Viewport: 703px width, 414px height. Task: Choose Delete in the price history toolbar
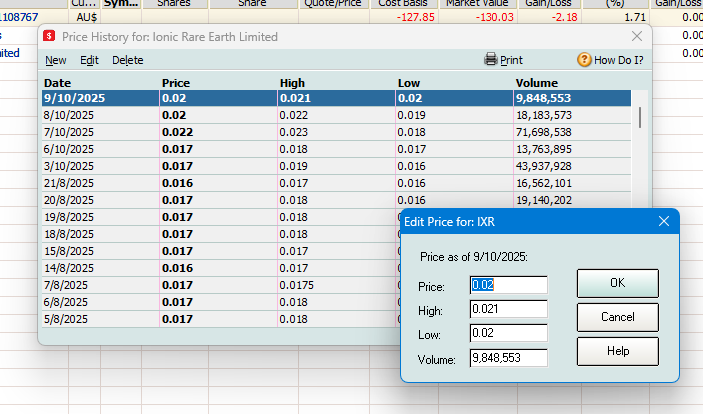(127, 60)
